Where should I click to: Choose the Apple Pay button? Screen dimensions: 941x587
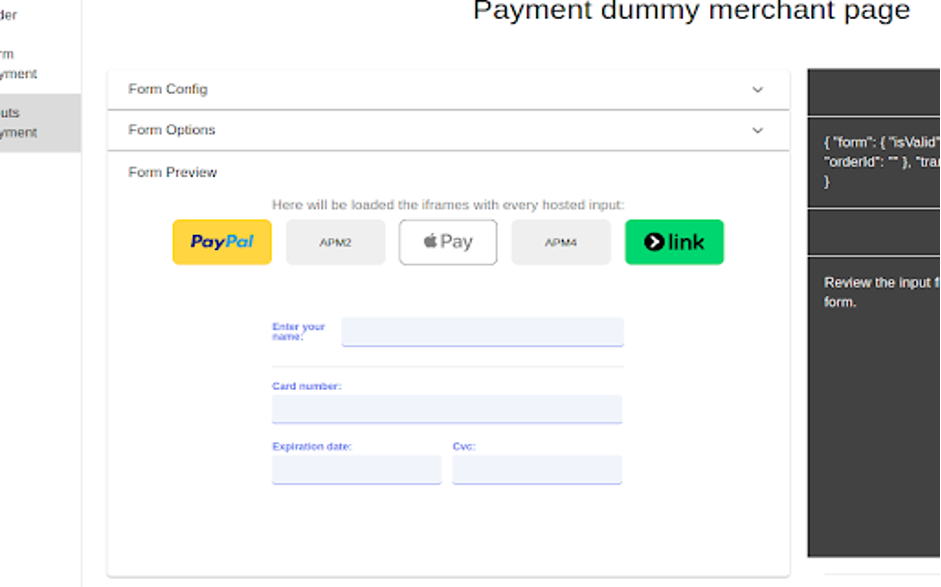pos(448,242)
